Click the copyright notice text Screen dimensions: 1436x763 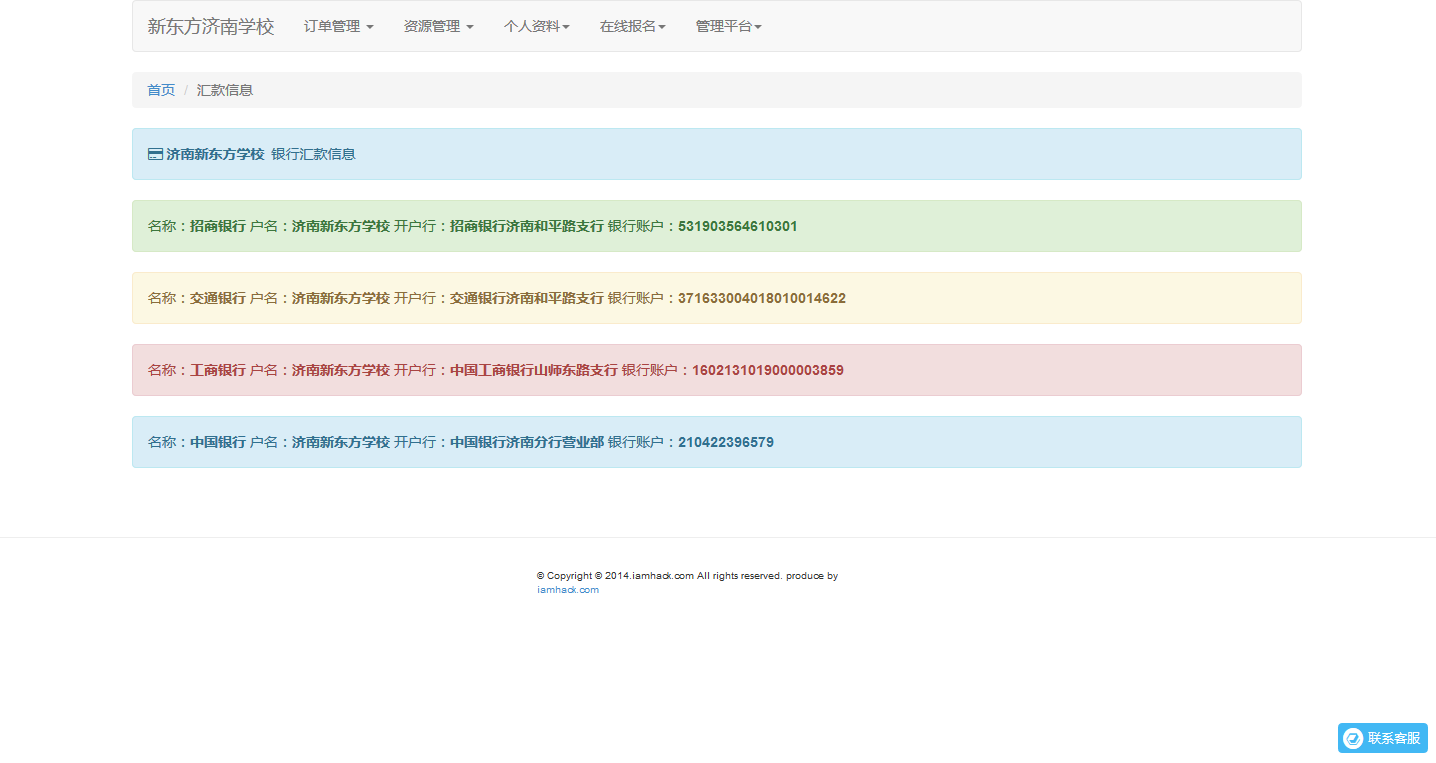coord(687,576)
